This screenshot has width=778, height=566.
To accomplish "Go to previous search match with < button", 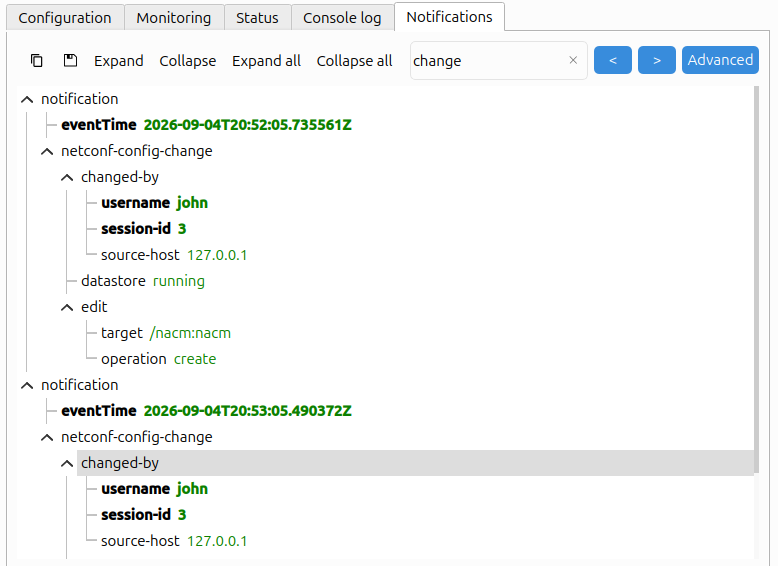I will coord(613,60).
